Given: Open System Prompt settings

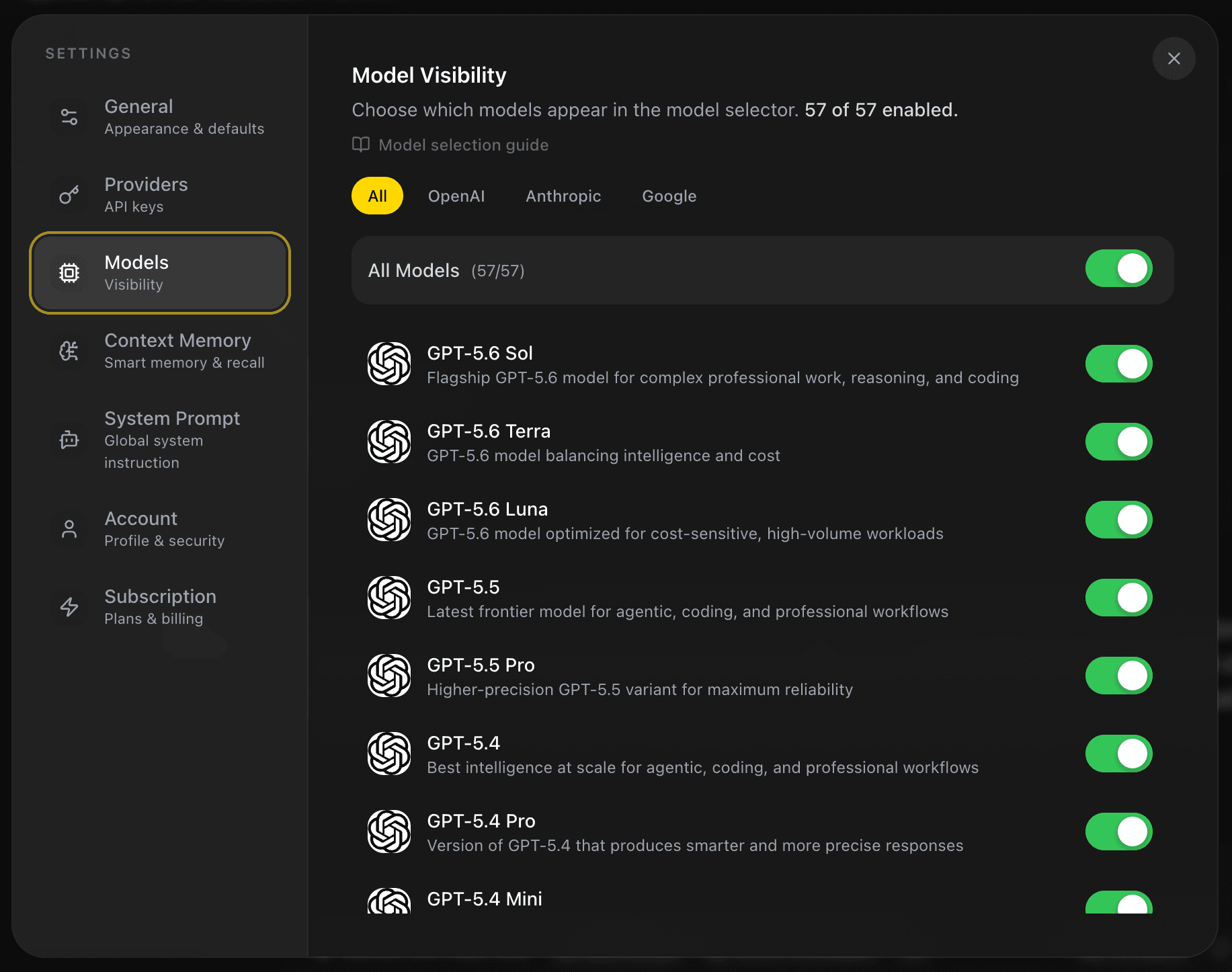Looking at the screenshot, I should click(160, 440).
